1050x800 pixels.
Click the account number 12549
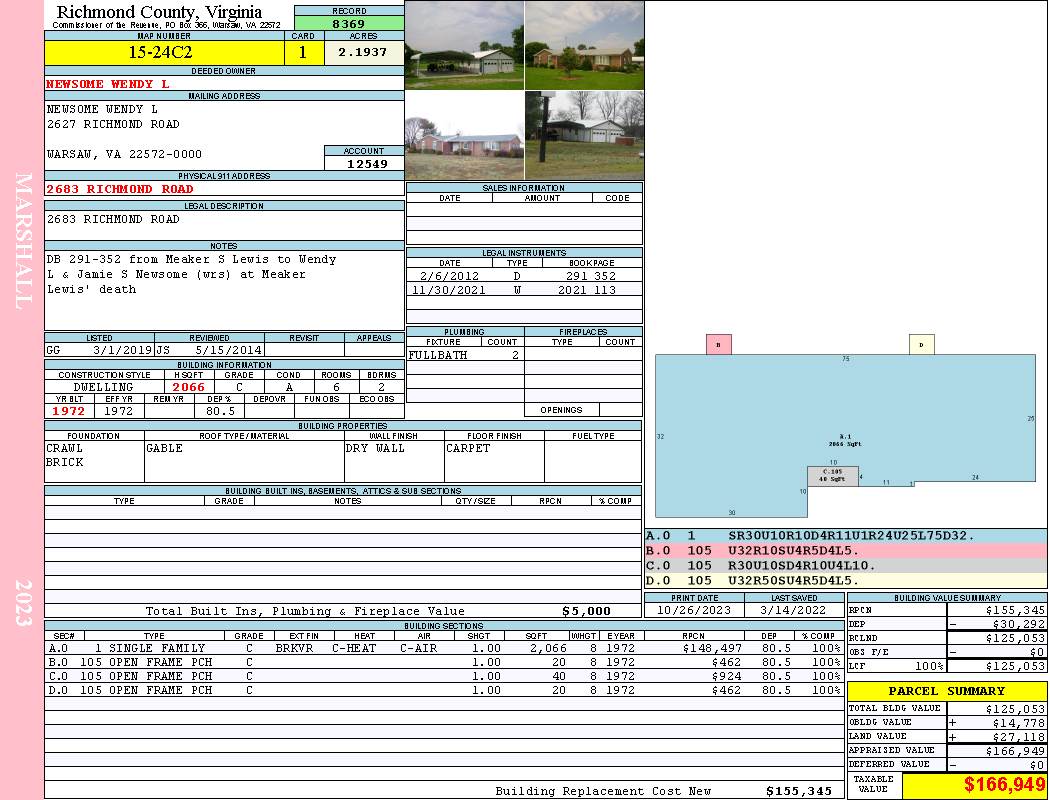point(364,163)
